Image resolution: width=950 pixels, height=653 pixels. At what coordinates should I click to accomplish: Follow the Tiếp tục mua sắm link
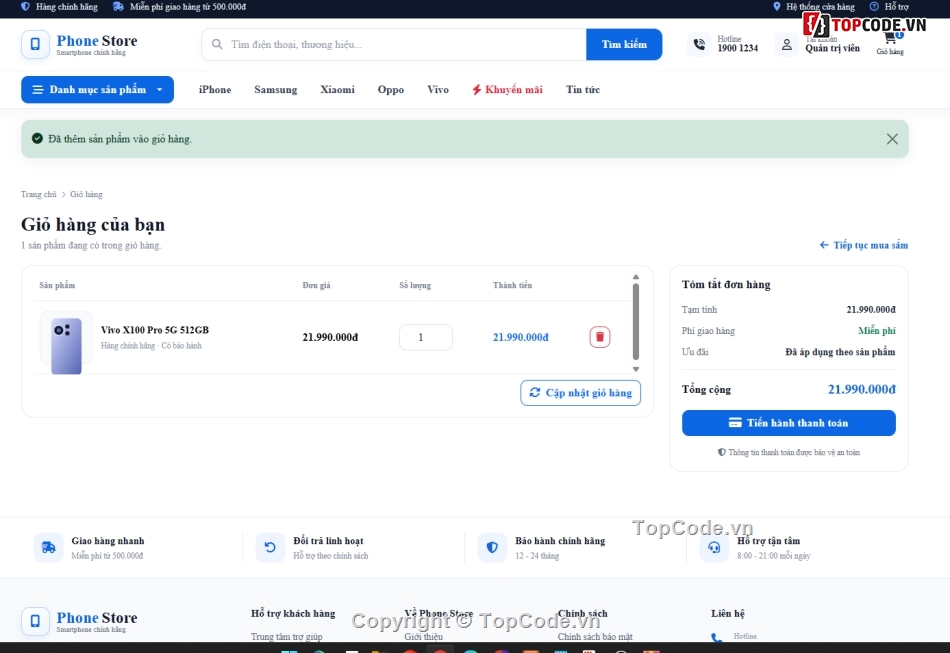click(x=863, y=245)
